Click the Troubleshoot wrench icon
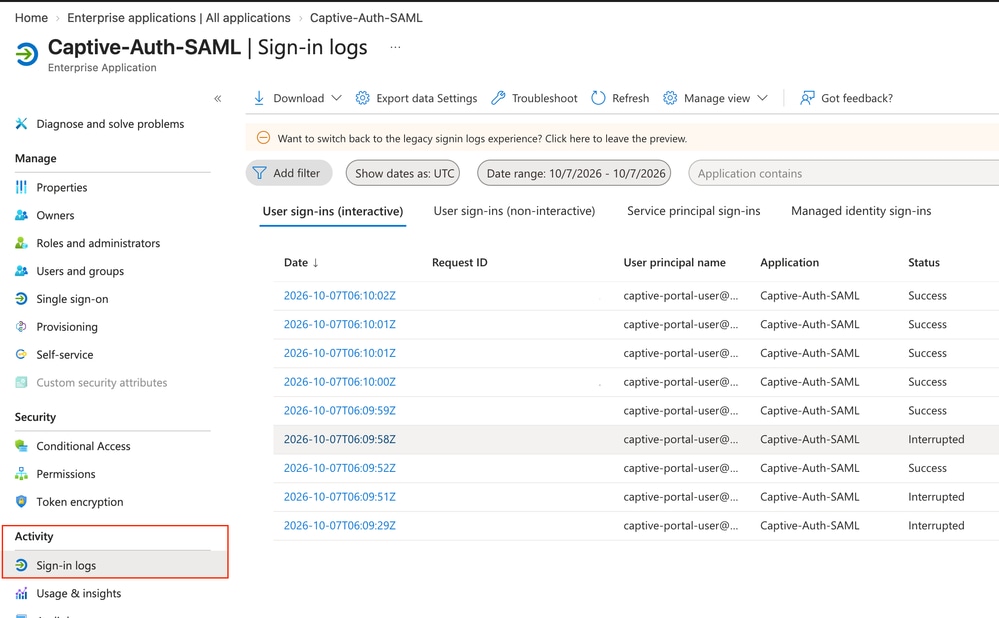Viewport: 999px width, 618px height. click(x=498, y=98)
